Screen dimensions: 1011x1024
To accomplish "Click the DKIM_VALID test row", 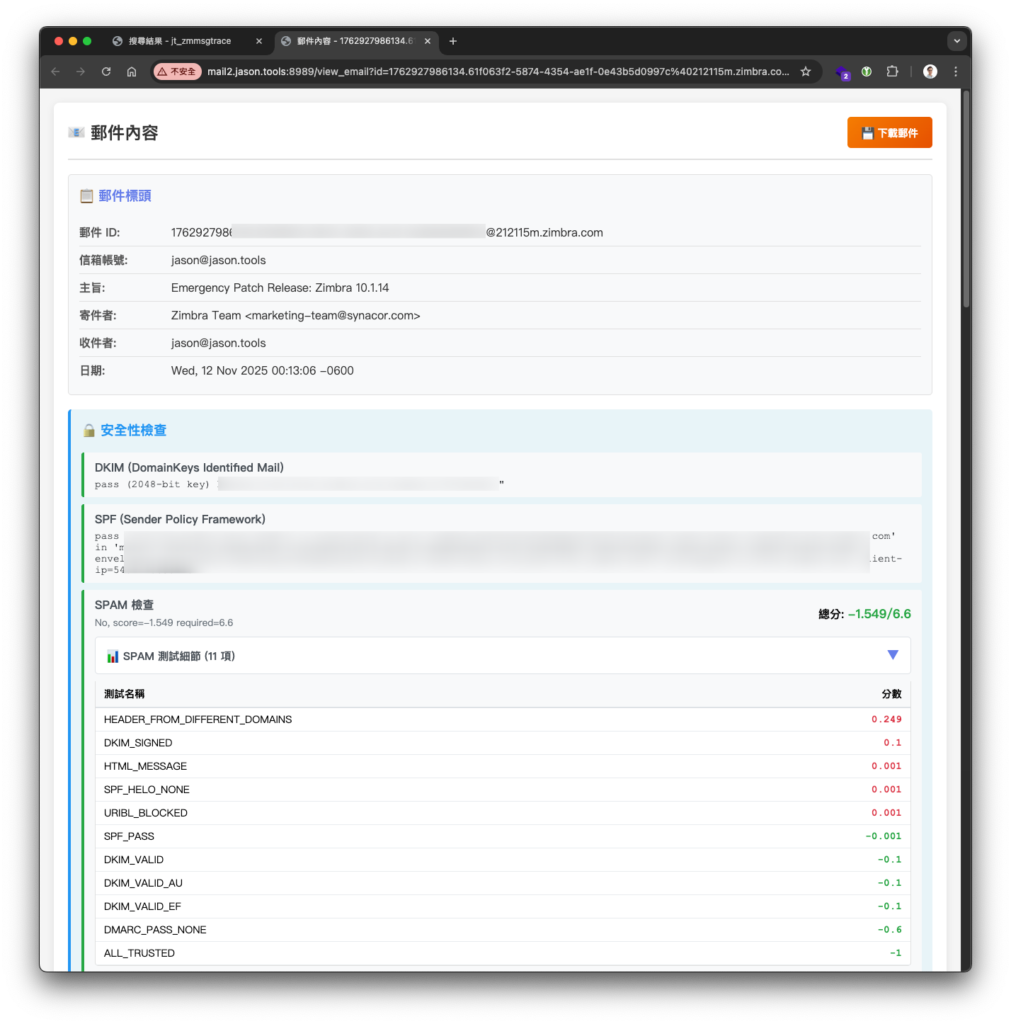I will tap(502, 860).
